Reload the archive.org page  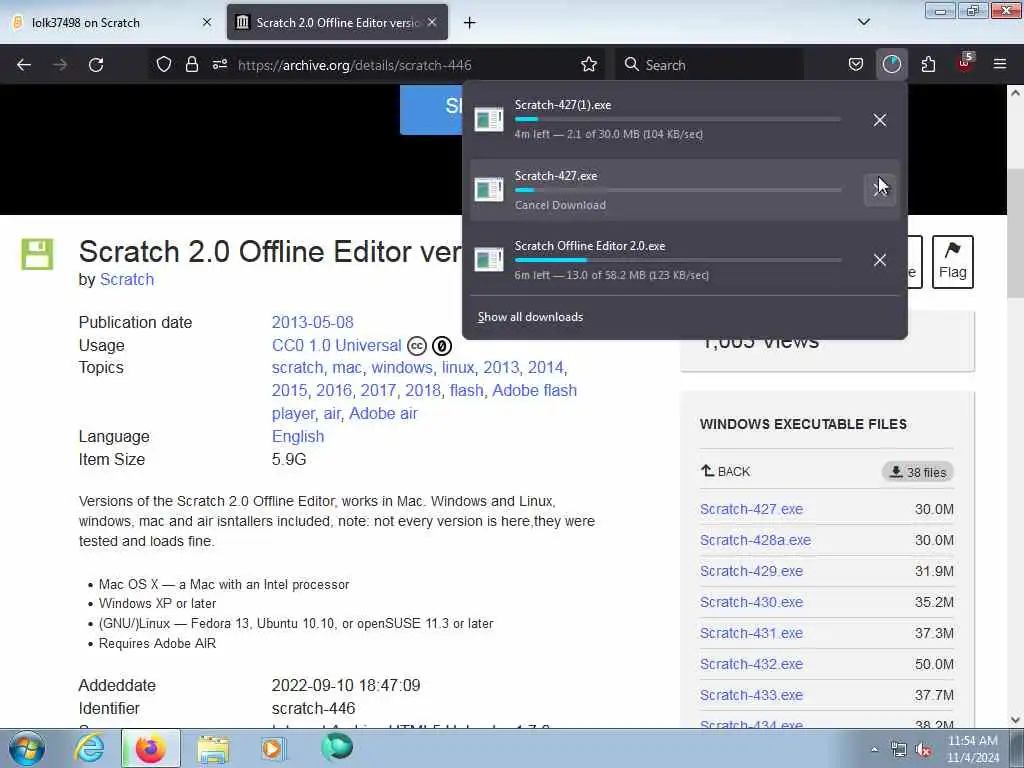(96, 65)
